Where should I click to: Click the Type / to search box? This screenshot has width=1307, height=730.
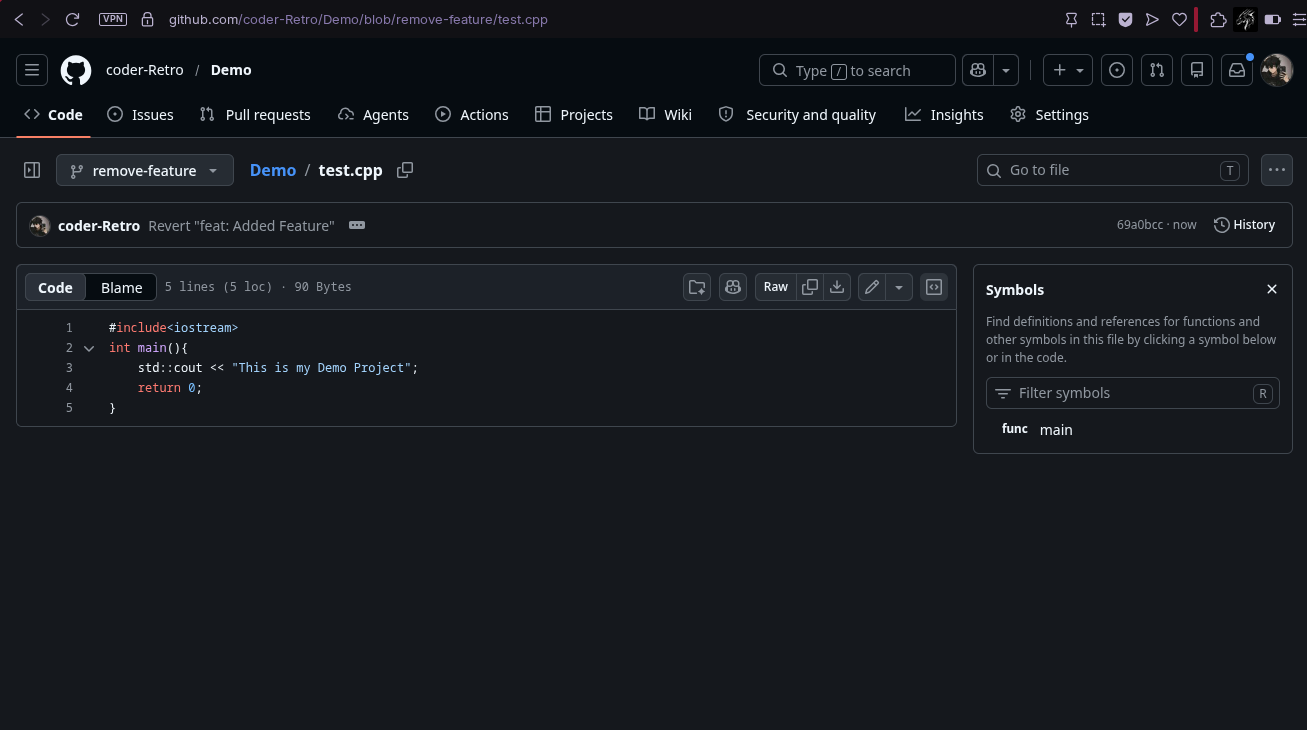[858, 70]
